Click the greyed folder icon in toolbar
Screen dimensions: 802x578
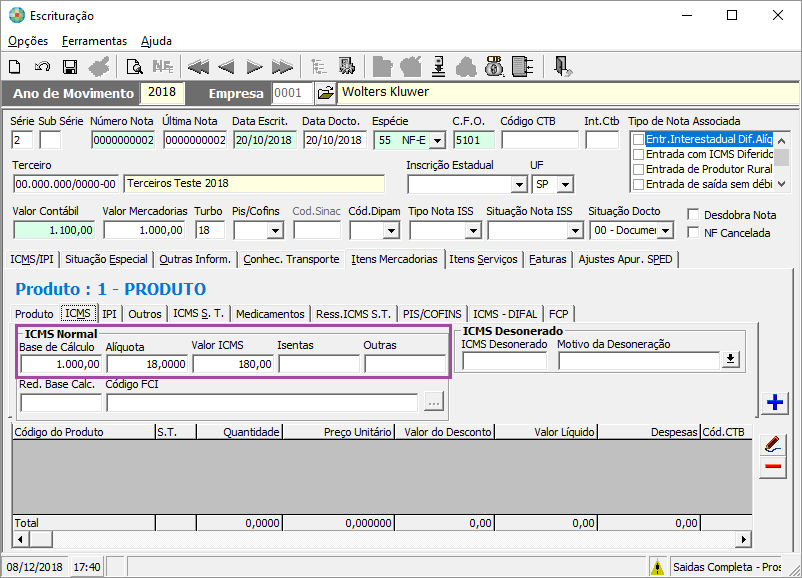pos(383,66)
